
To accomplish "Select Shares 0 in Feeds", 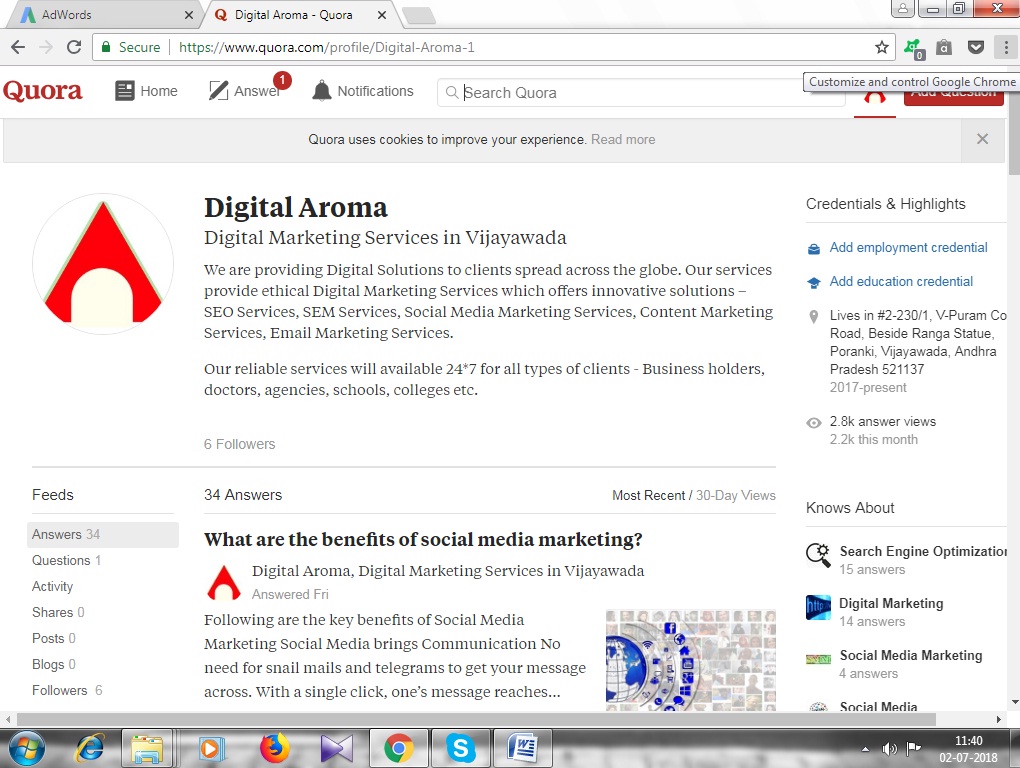I will click(x=58, y=613).
